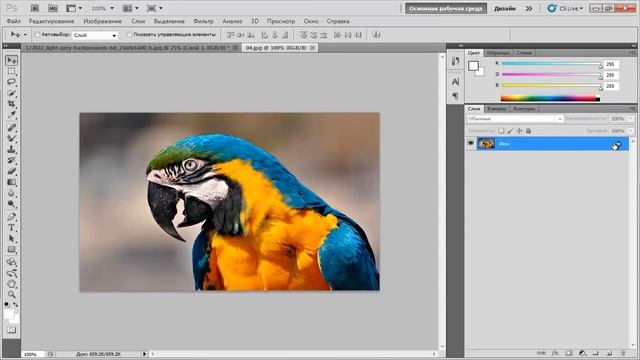Delete layer with trash icon
This screenshot has width=640, height=360.
[x=623, y=353]
